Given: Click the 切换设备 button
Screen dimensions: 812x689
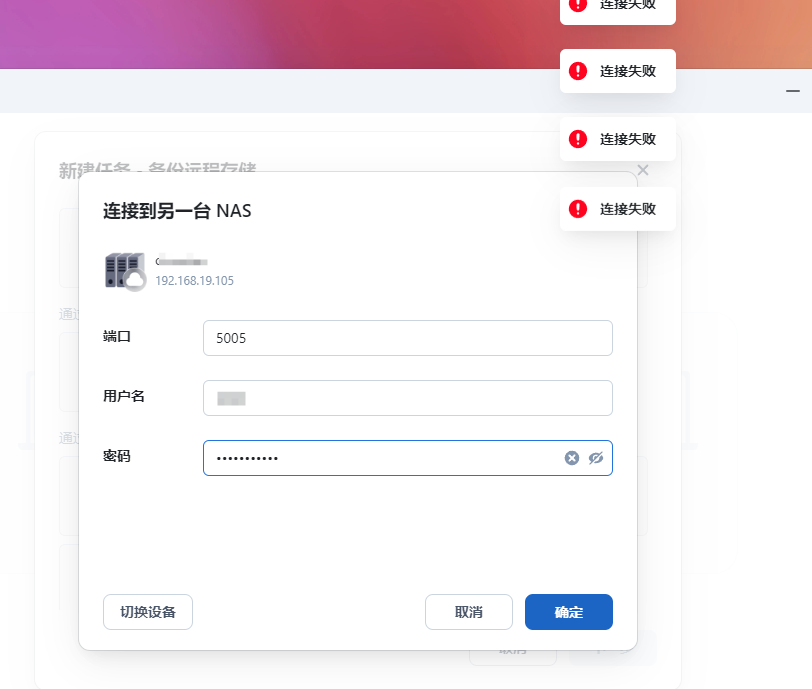Looking at the screenshot, I should click(x=148, y=612).
